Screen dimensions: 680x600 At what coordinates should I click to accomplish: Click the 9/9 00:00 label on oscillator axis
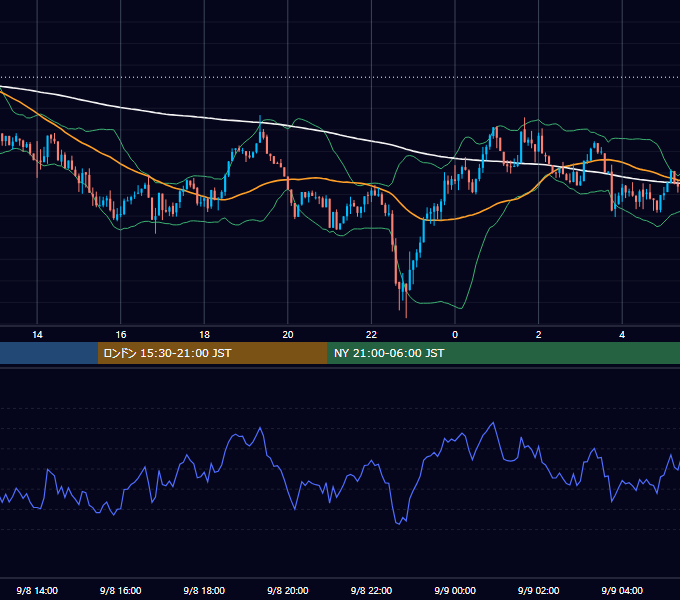pyautogui.click(x=455, y=590)
